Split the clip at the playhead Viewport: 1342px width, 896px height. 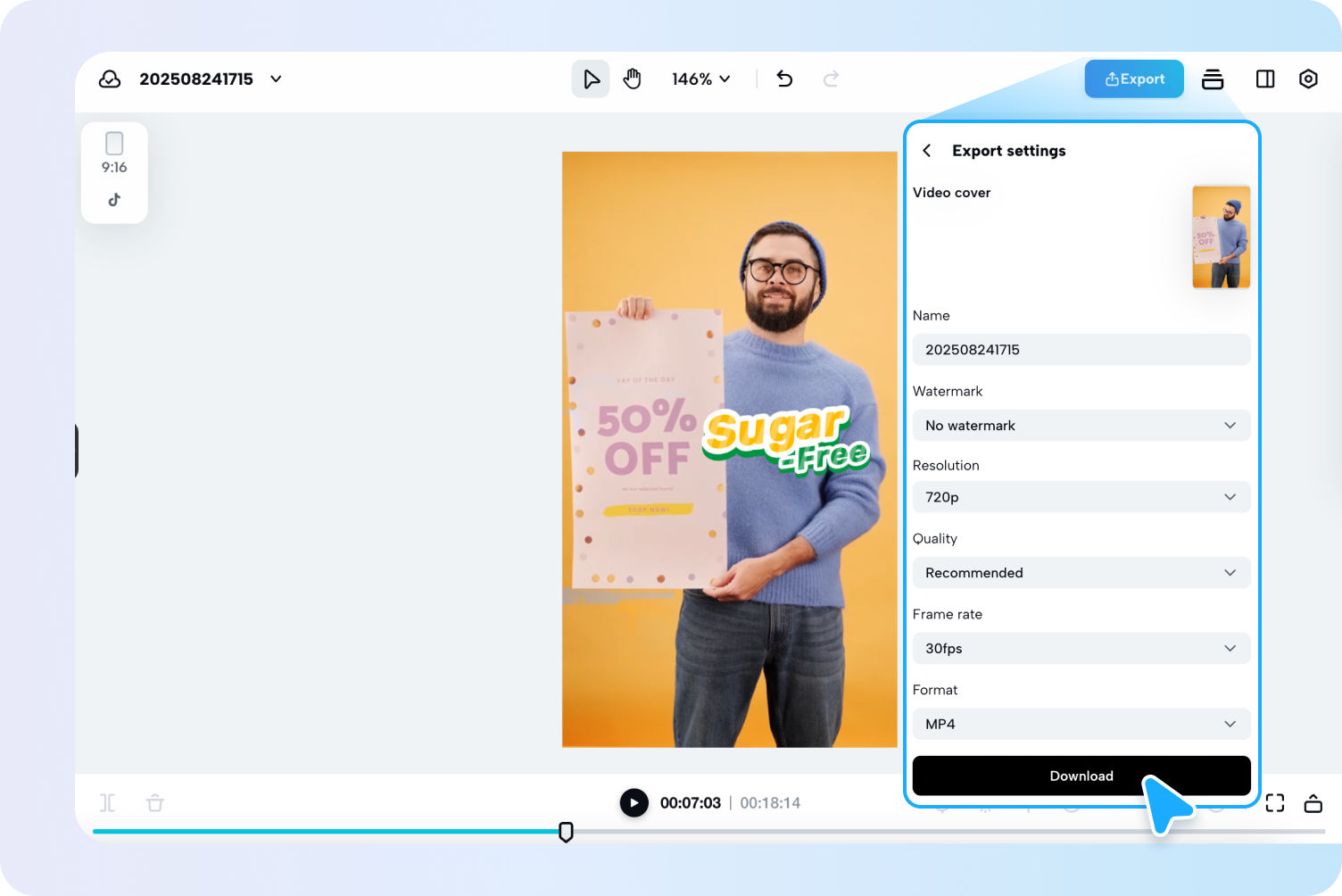tap(107, 802)
